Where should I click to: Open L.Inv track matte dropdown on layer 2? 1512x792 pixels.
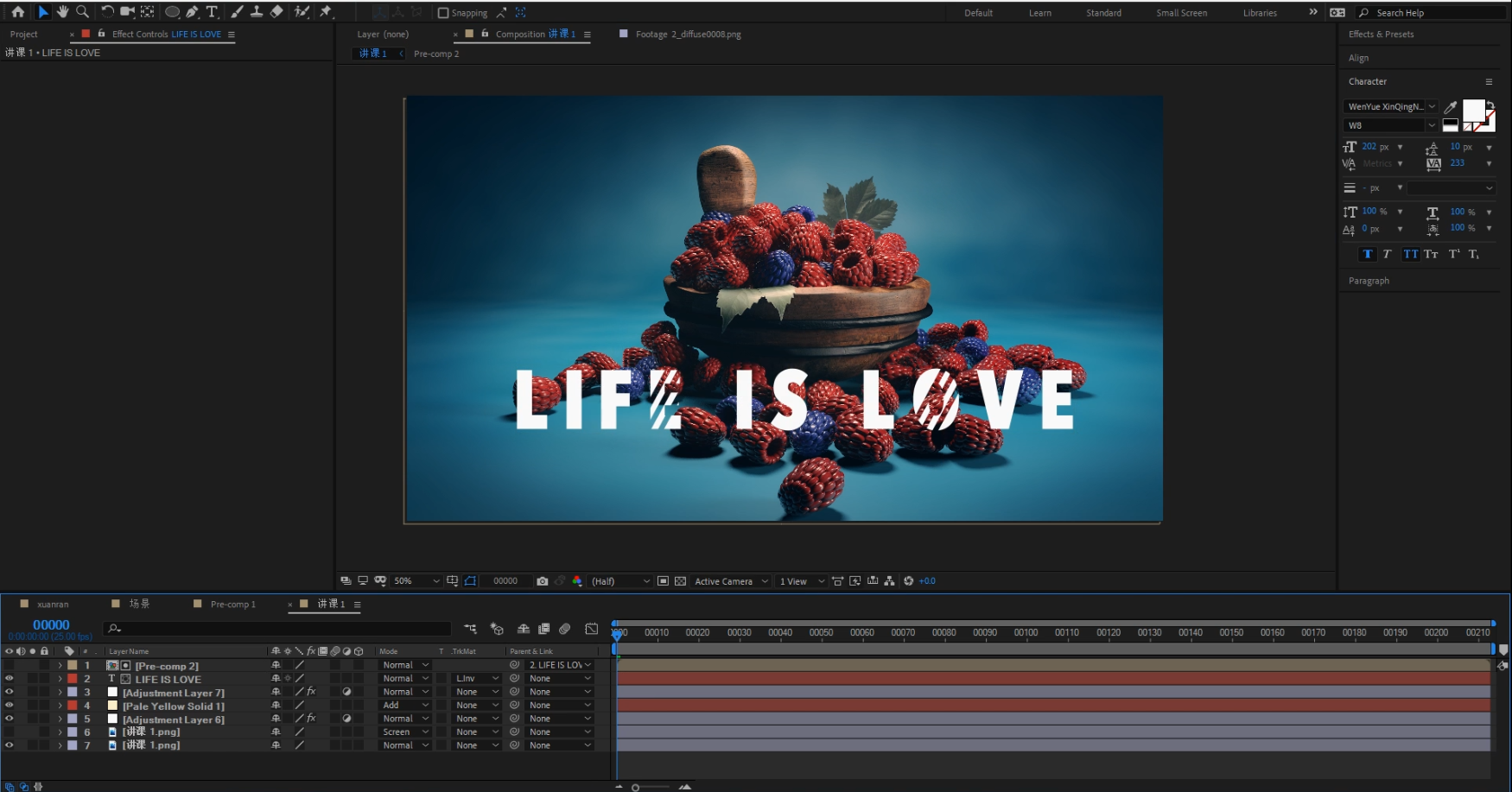pos(476,679)
